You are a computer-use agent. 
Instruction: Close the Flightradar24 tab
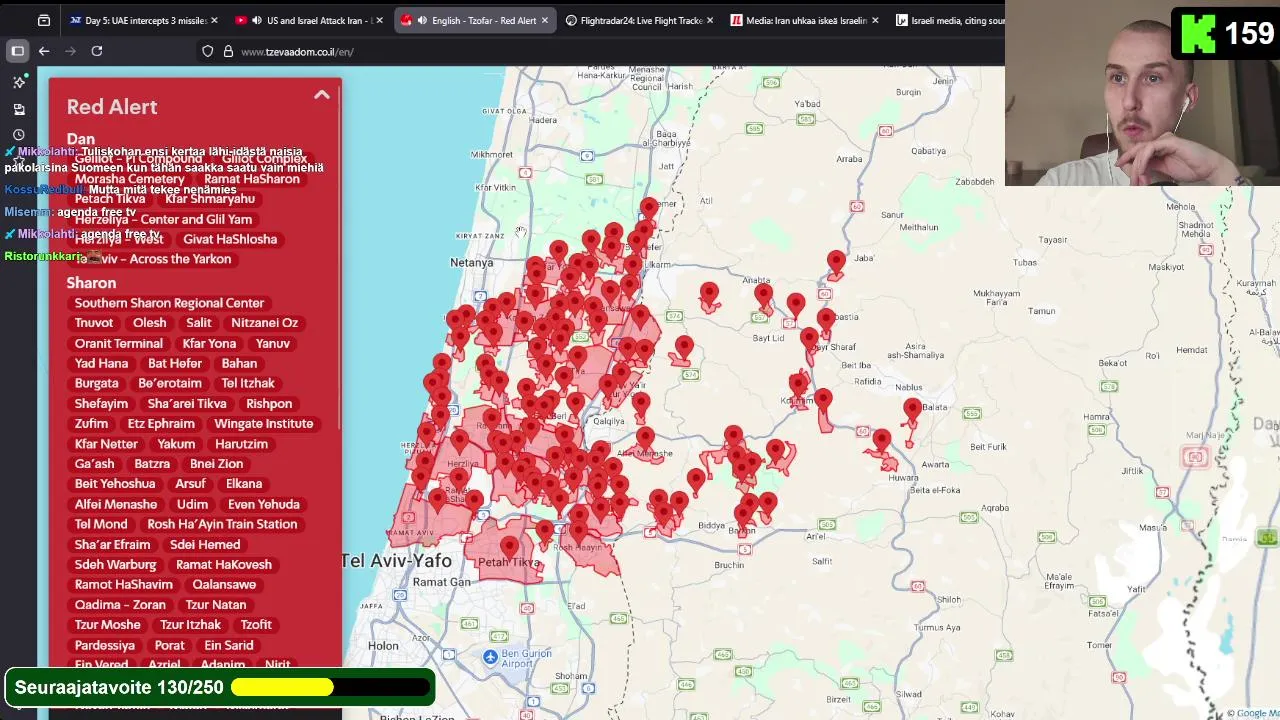[710, 20]
